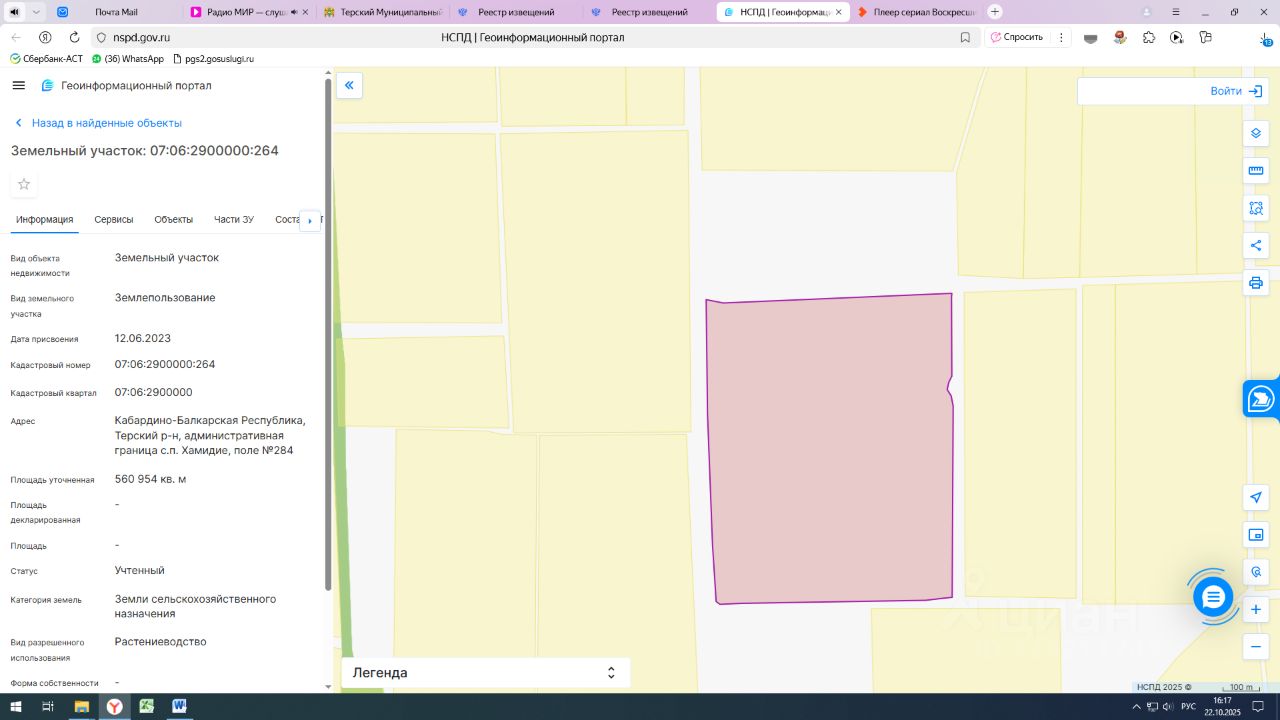Open the three-dot menu next to Спросить
The height and width of the screenshot is (720, 1280).
point(1061,37)
